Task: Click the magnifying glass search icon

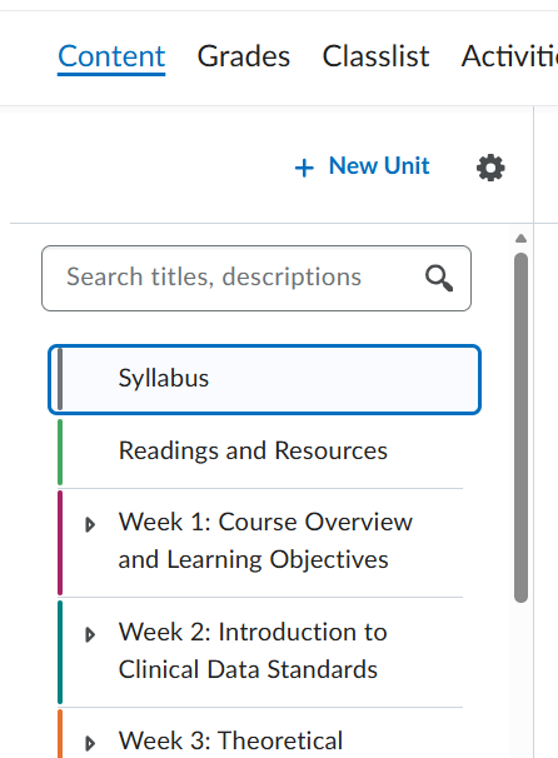Action: [439, 278]
